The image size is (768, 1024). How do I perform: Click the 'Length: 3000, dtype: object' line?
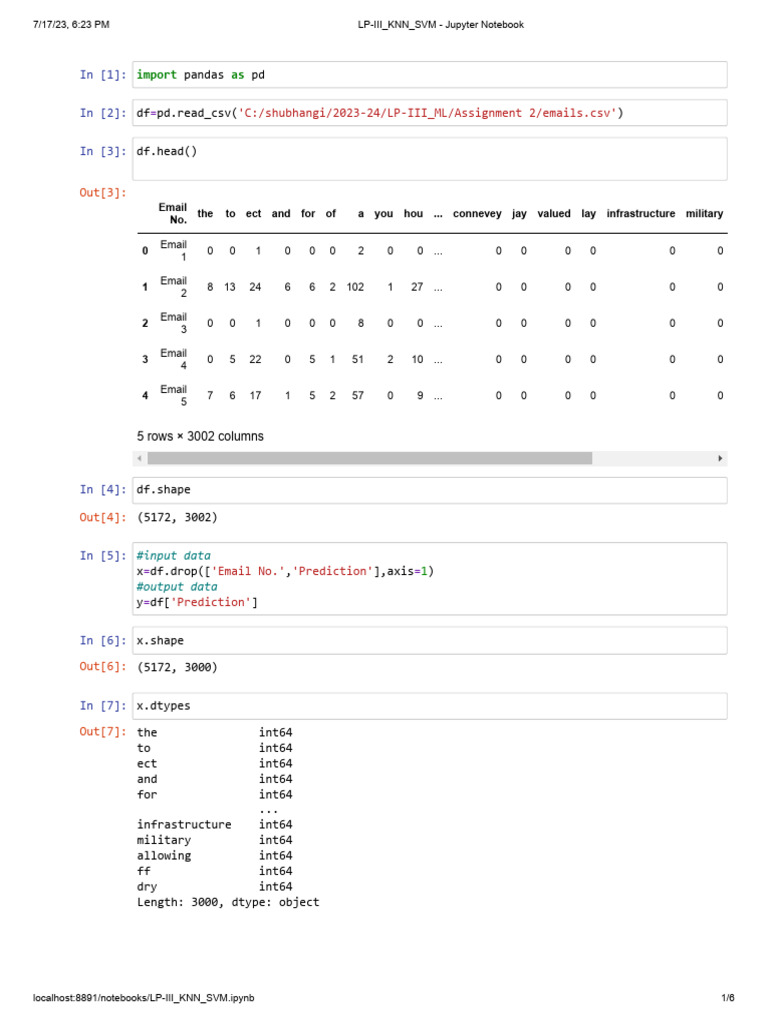pyautogui.click(x=228, y=902)
